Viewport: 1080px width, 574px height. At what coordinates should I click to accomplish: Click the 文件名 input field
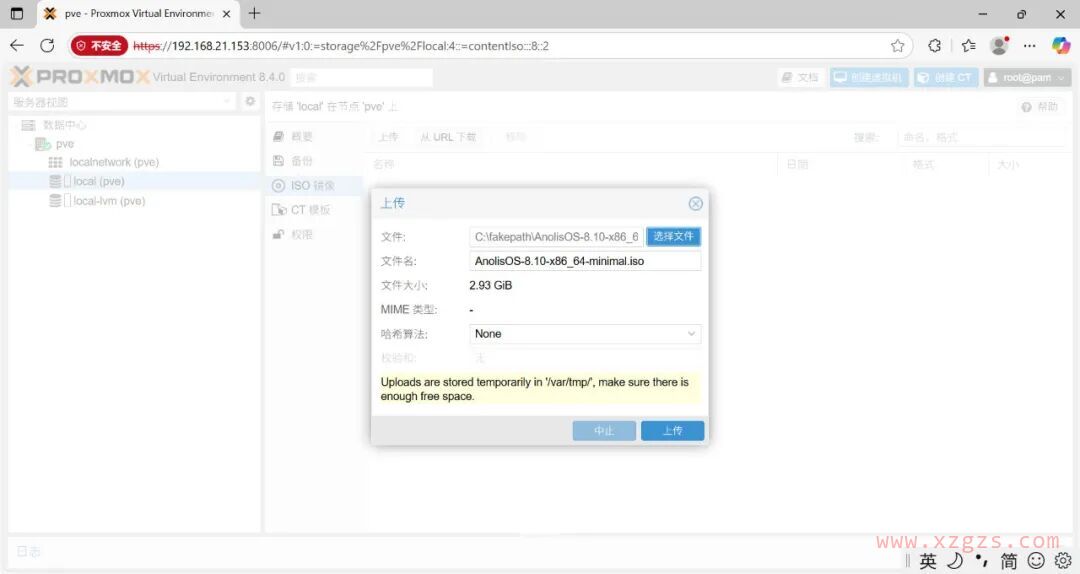585,261
